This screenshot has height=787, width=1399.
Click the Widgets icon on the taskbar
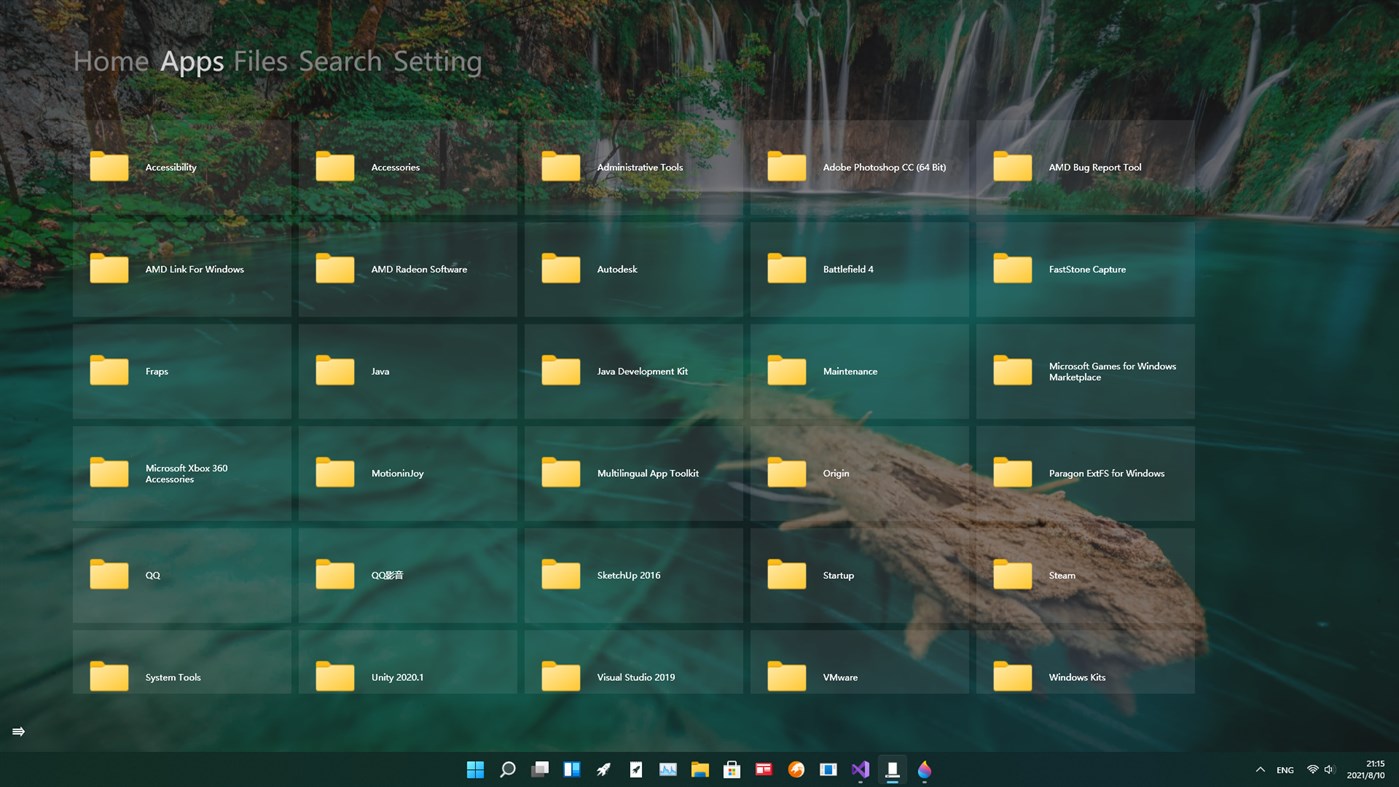pyautogui.click(x=571, y=769)
